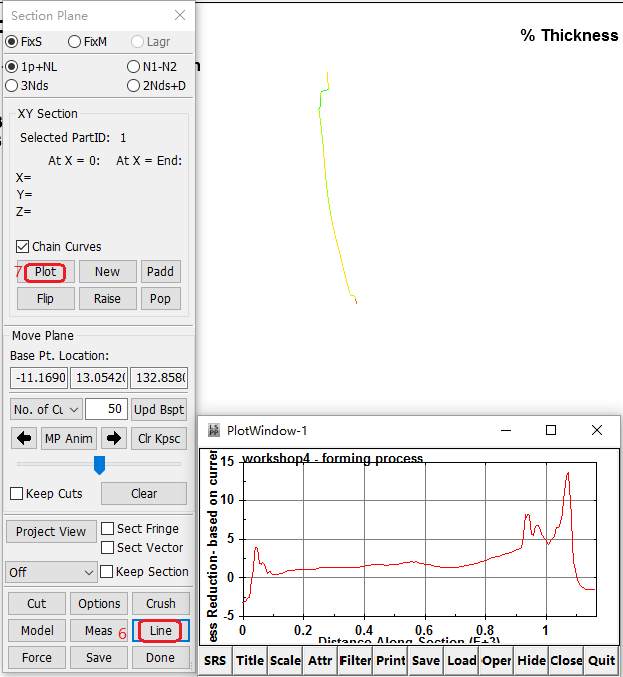Click Scale in the PlotWindow toolbar
The height and width of the screenshot is (677, 623).
click(x=285, y=661)
